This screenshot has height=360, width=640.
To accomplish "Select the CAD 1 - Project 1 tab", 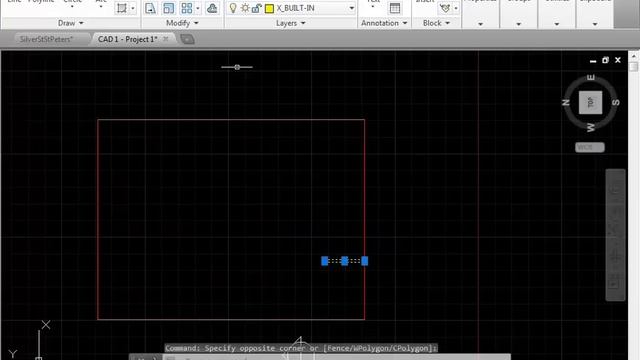I will [x=127, y=39].
